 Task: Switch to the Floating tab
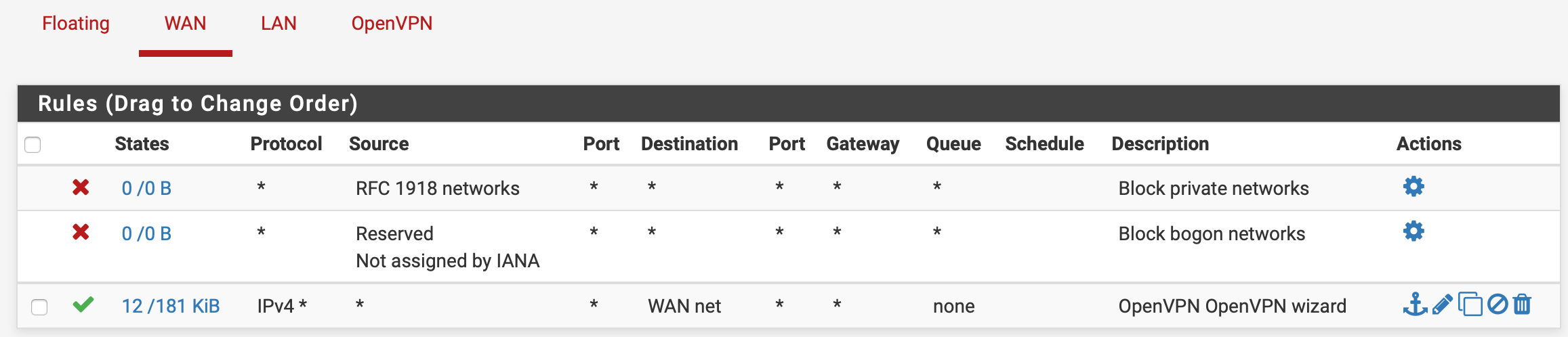[76, 24]
